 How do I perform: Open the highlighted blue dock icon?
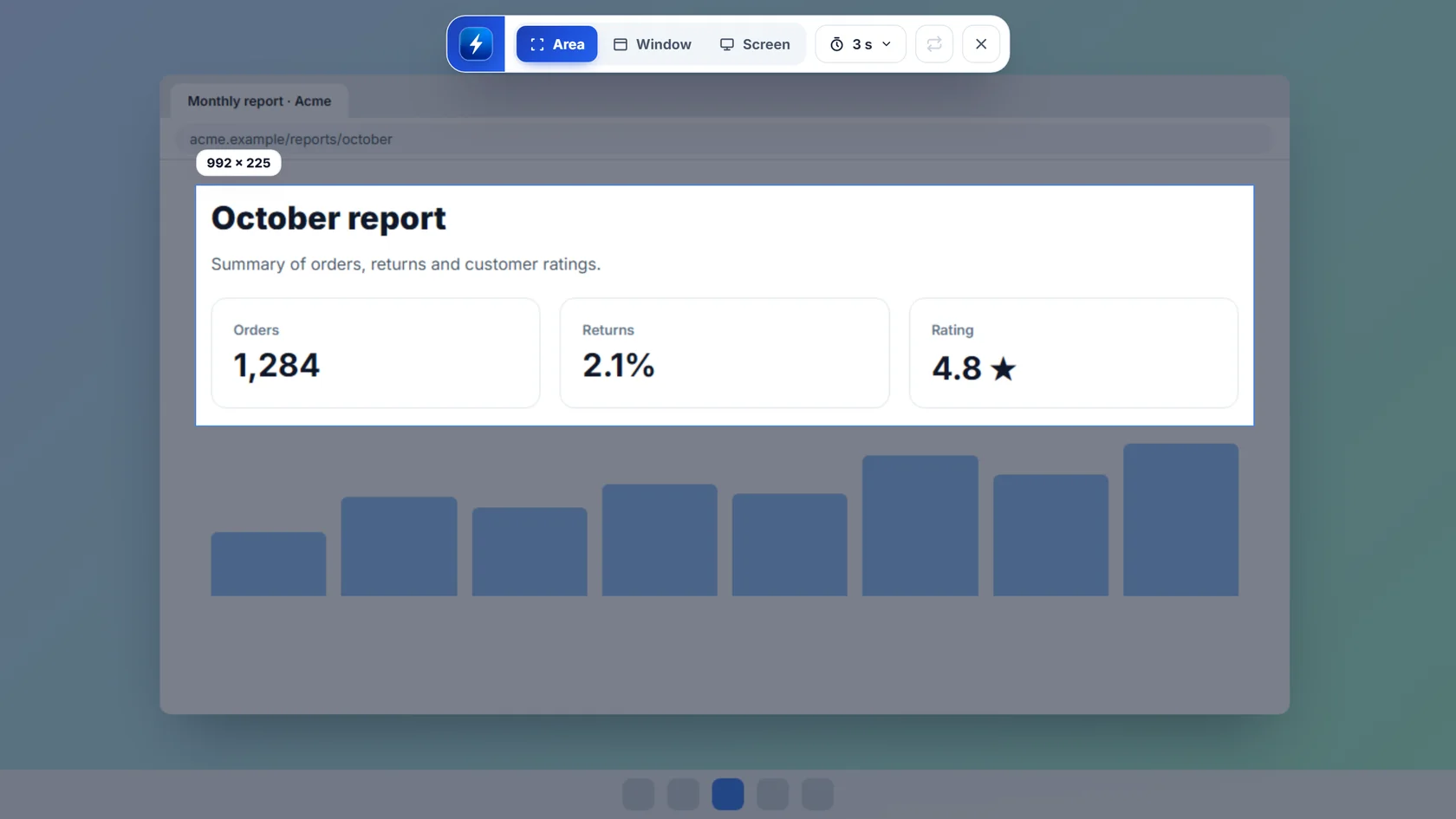728,794
